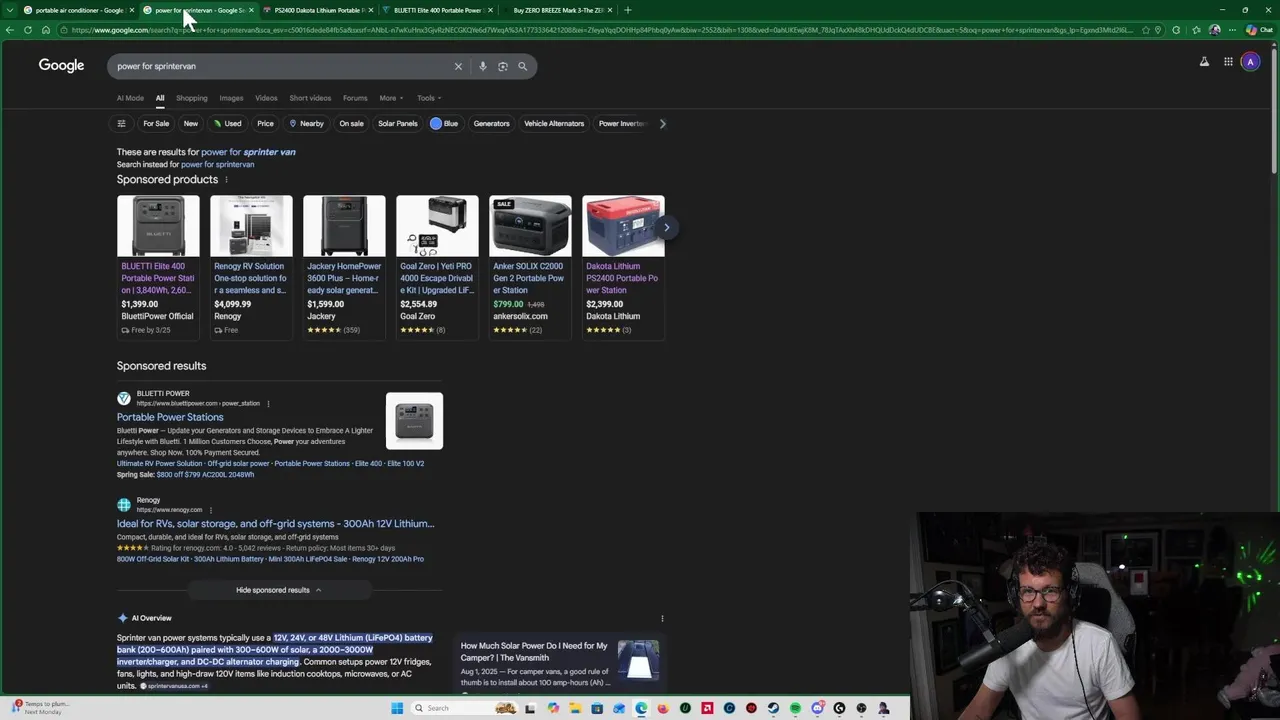Toggle the For Sale filter chip

156,124
